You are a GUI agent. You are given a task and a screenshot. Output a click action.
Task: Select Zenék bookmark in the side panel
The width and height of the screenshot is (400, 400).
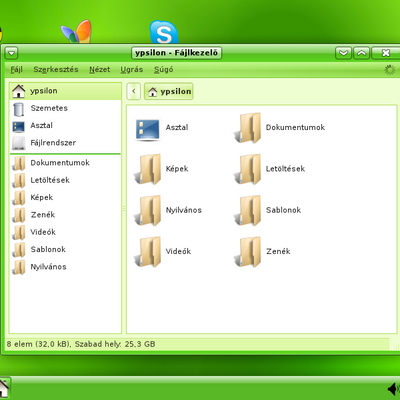[x=65, y=215]
